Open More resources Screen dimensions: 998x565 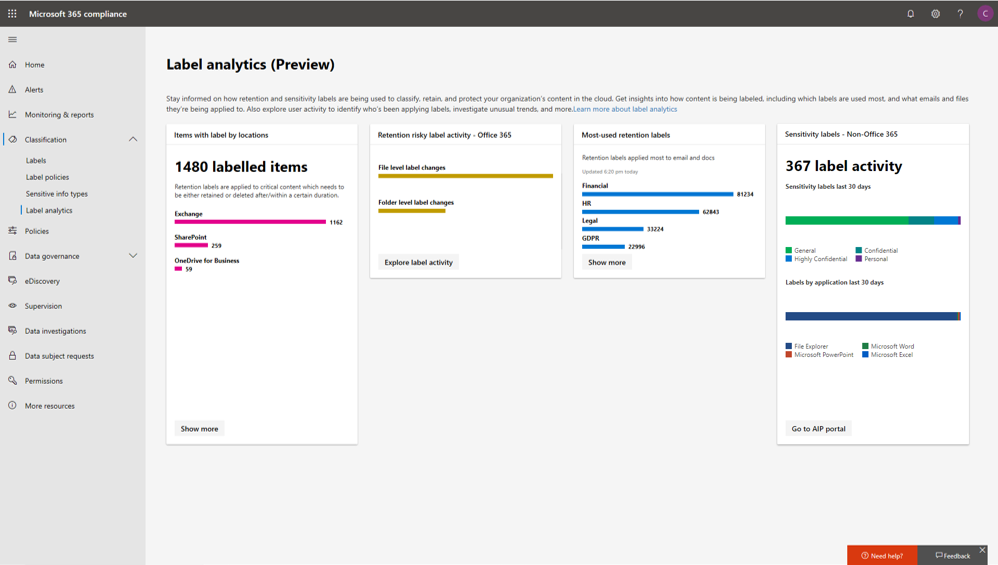click(50, 406)
